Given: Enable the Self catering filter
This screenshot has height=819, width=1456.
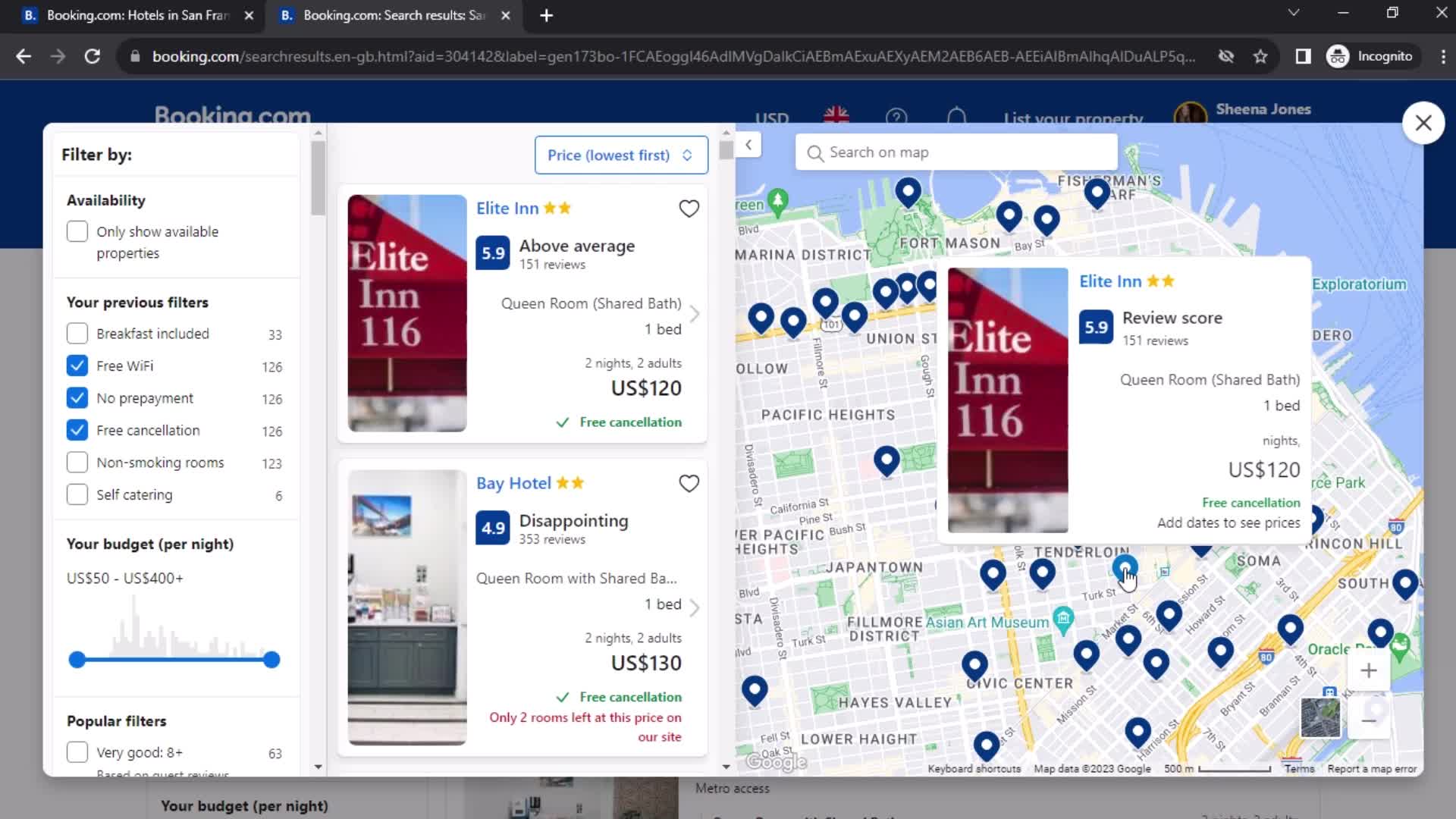Looking at the screenshot, I should [77, 494].
